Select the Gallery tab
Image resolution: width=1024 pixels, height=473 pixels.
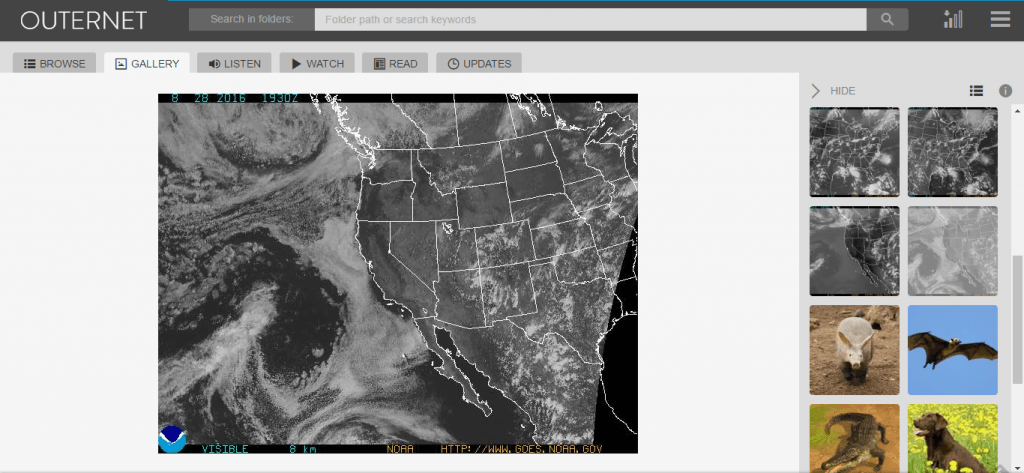coord(147,63)
